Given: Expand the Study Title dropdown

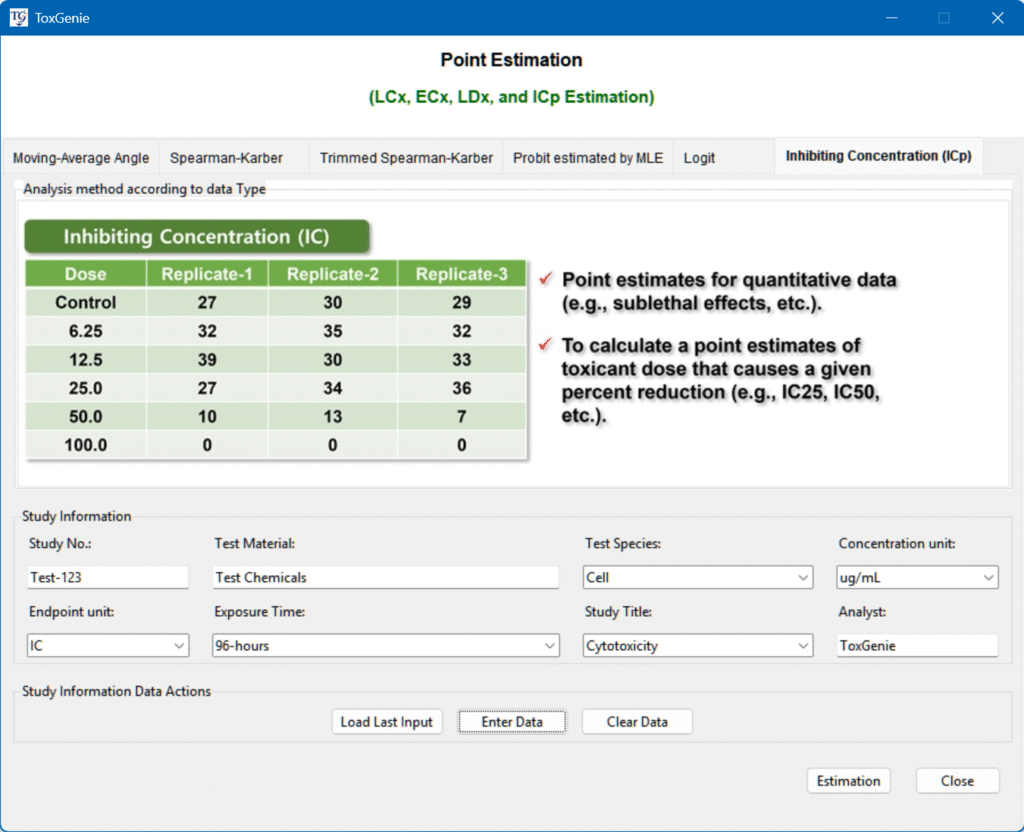Looking at the screenshot, I should [x=698, y=646].
